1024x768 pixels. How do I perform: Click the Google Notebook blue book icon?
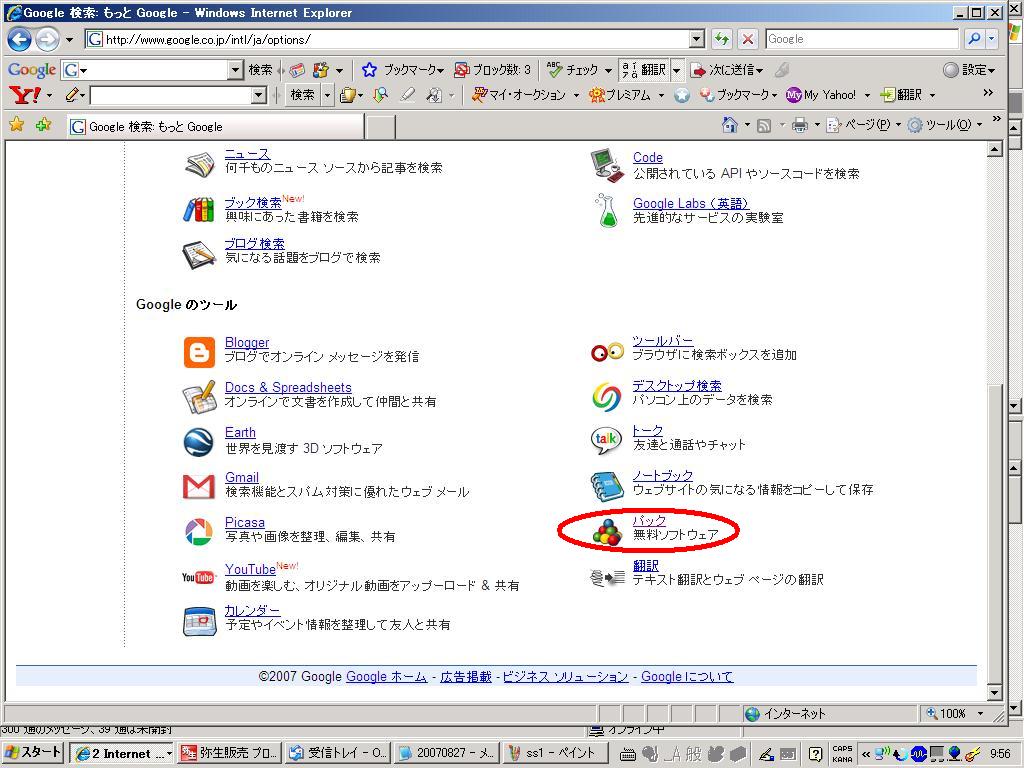point(607,486)
